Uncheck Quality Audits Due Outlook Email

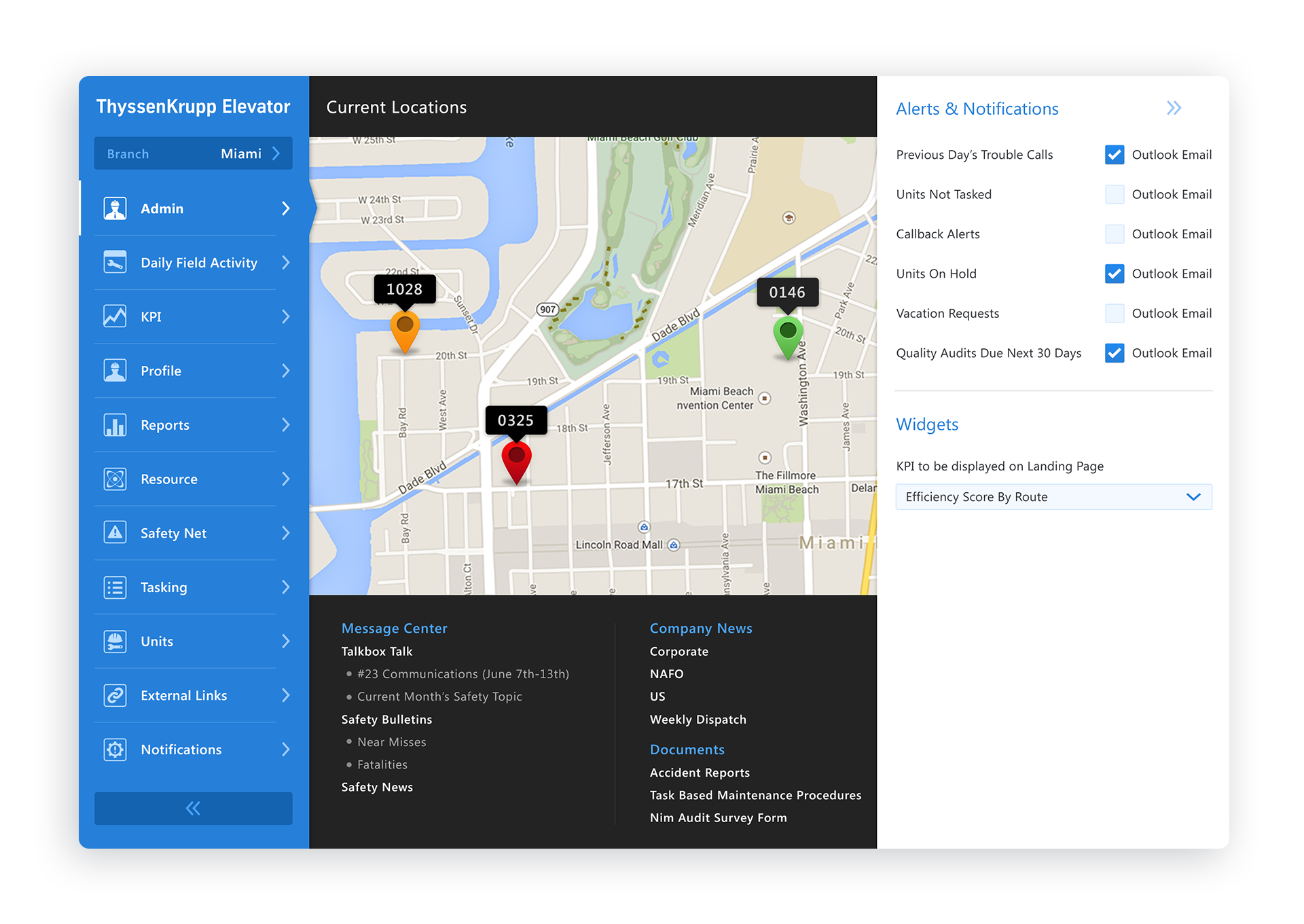pos(1115,353)
